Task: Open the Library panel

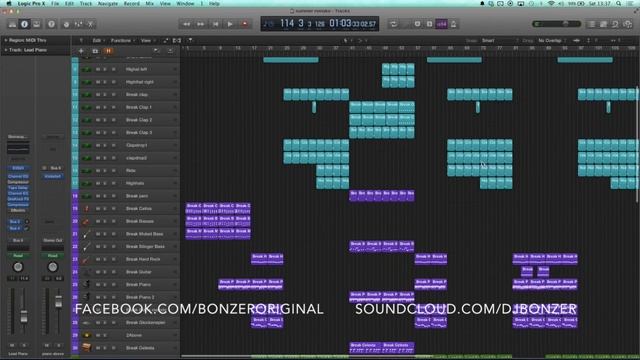Action: click(12, 24)
